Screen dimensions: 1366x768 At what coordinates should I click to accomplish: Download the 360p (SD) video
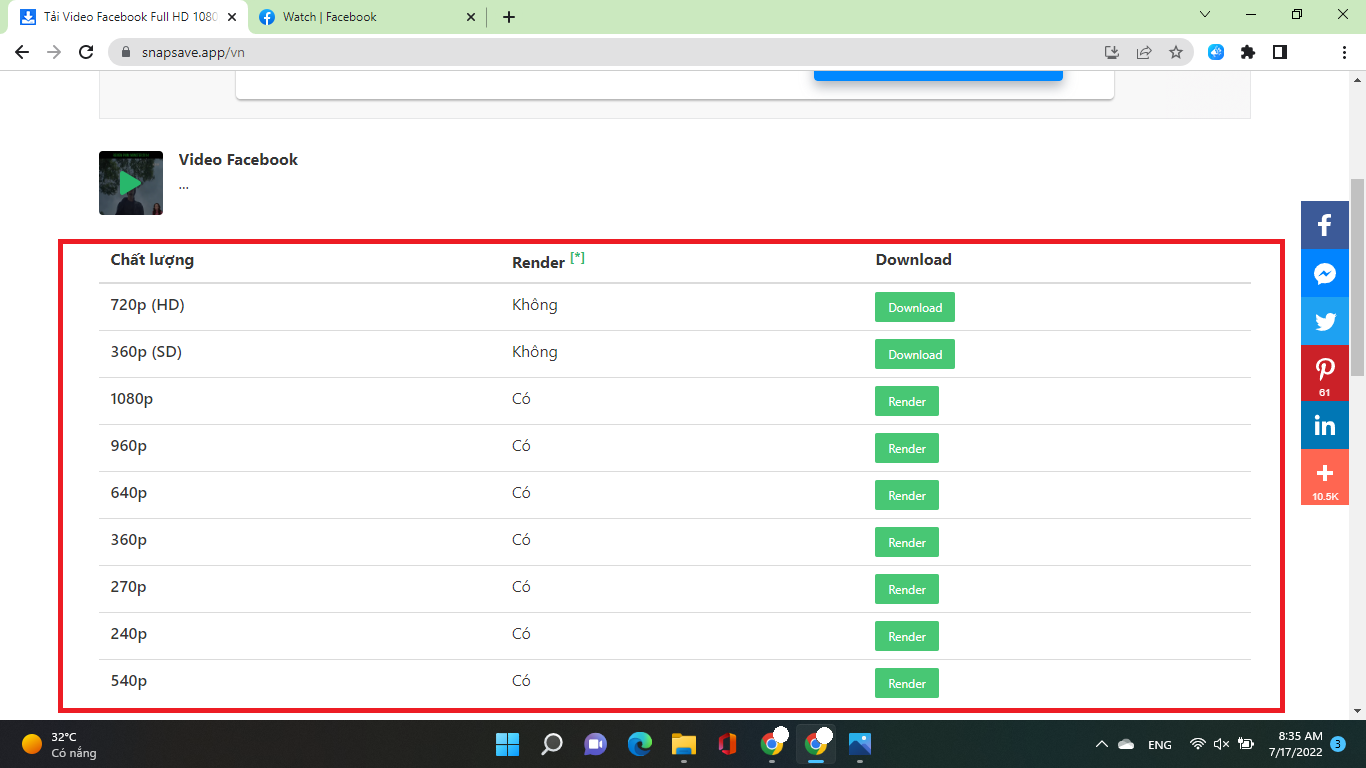point(914,354)
